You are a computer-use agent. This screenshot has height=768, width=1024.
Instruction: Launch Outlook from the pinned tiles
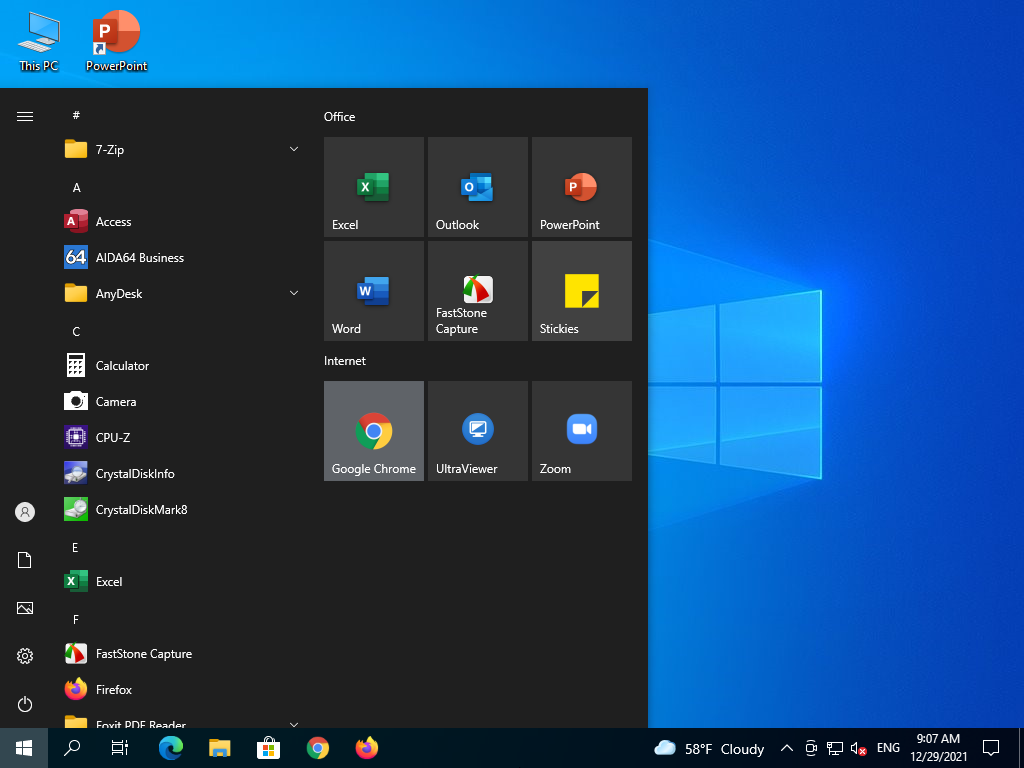[477, 187]
